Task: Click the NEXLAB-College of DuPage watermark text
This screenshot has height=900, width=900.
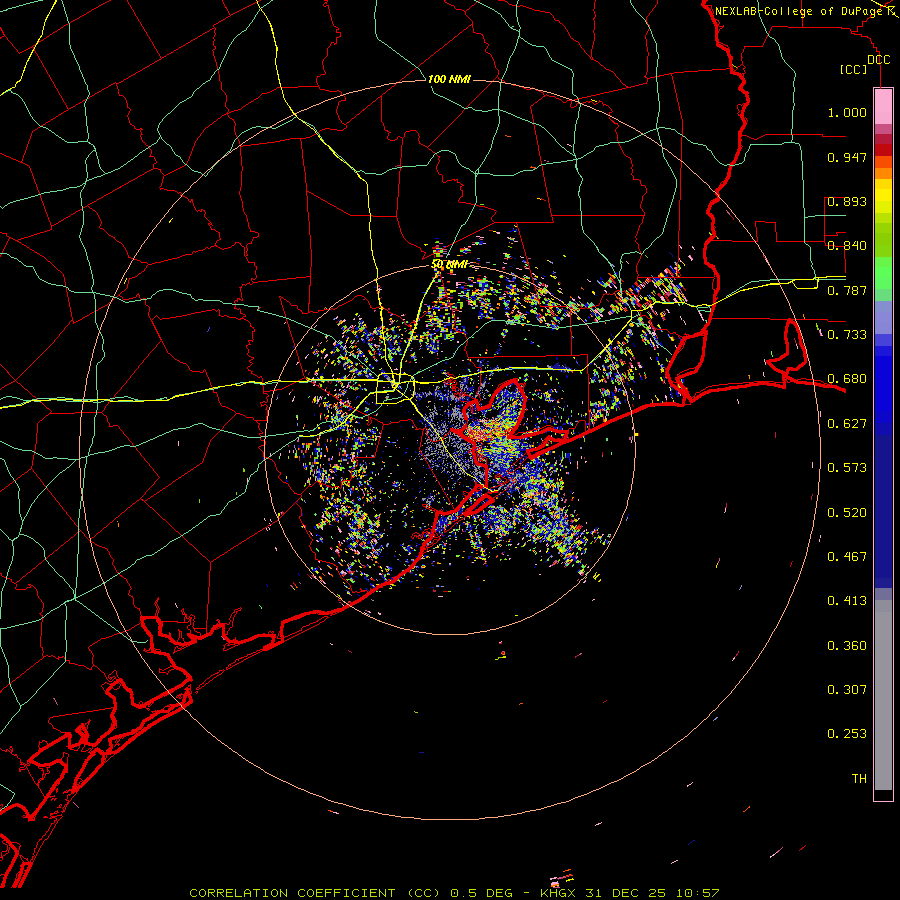Action: tap(798, 11)
